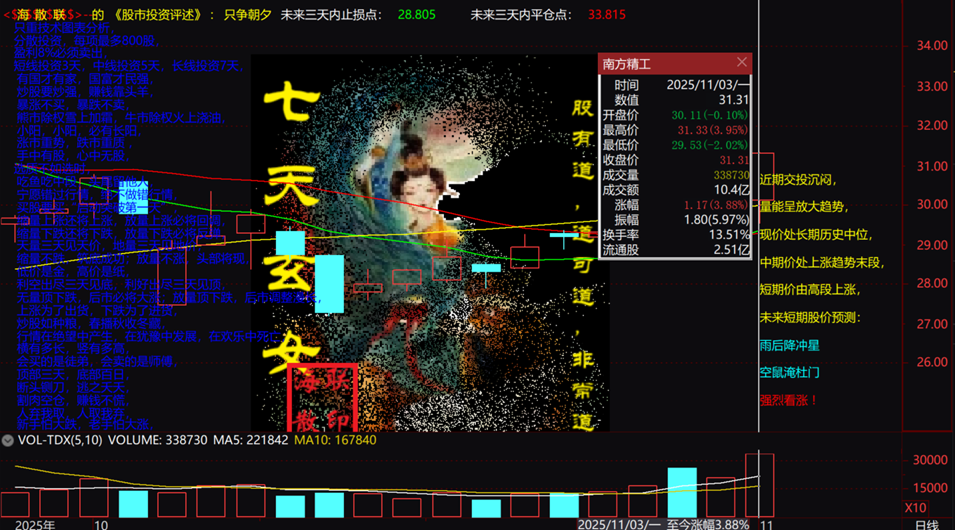Open the 日线 period selector
Viewport: 955px width, 530px height.
click(x=927, y=525)
